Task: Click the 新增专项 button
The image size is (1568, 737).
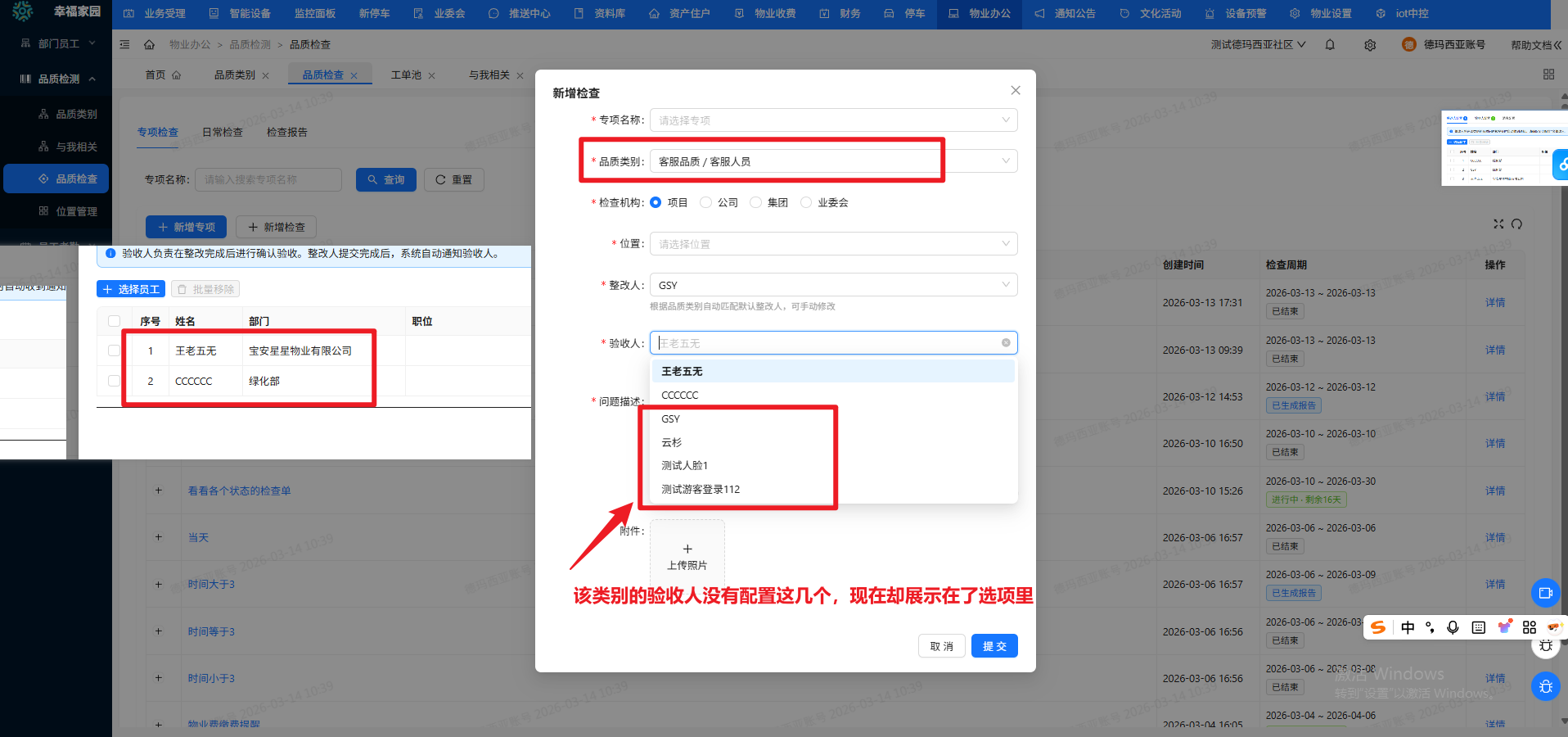Action: (x=186, y=227)
